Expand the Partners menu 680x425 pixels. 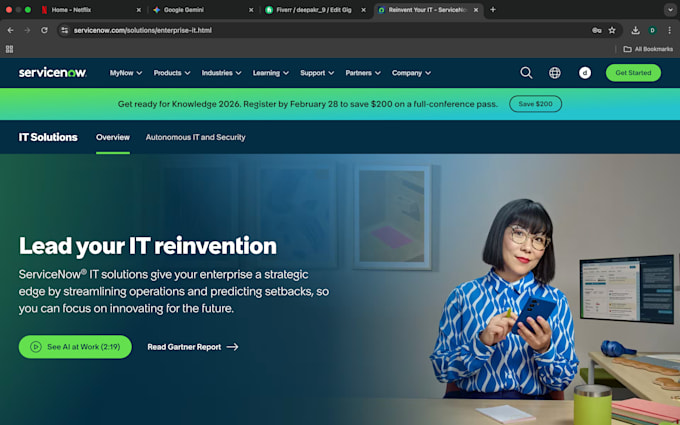[363, 73]
